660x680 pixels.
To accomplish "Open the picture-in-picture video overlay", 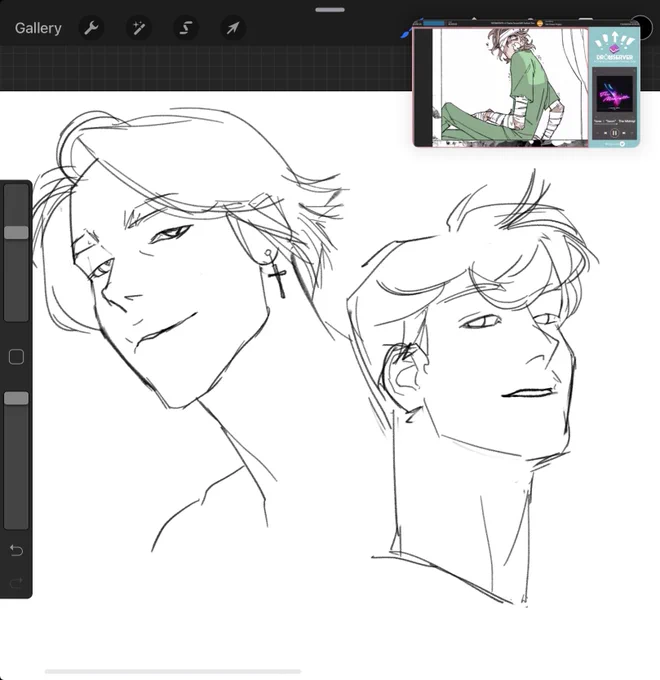I will [526, 84].
